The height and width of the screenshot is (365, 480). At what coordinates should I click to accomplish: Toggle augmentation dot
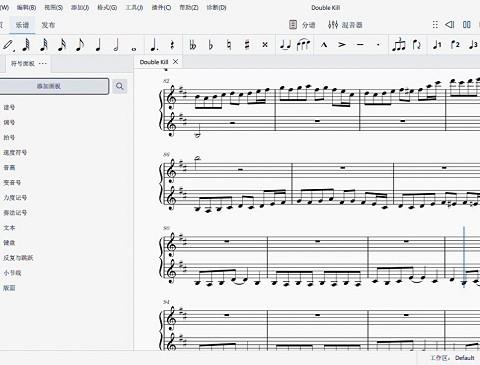(x=154, y=45)
